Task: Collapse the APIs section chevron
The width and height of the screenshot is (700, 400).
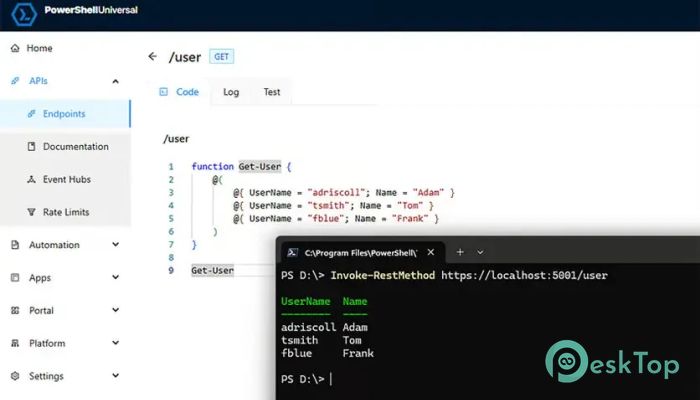Action: (x=116, y=81)
